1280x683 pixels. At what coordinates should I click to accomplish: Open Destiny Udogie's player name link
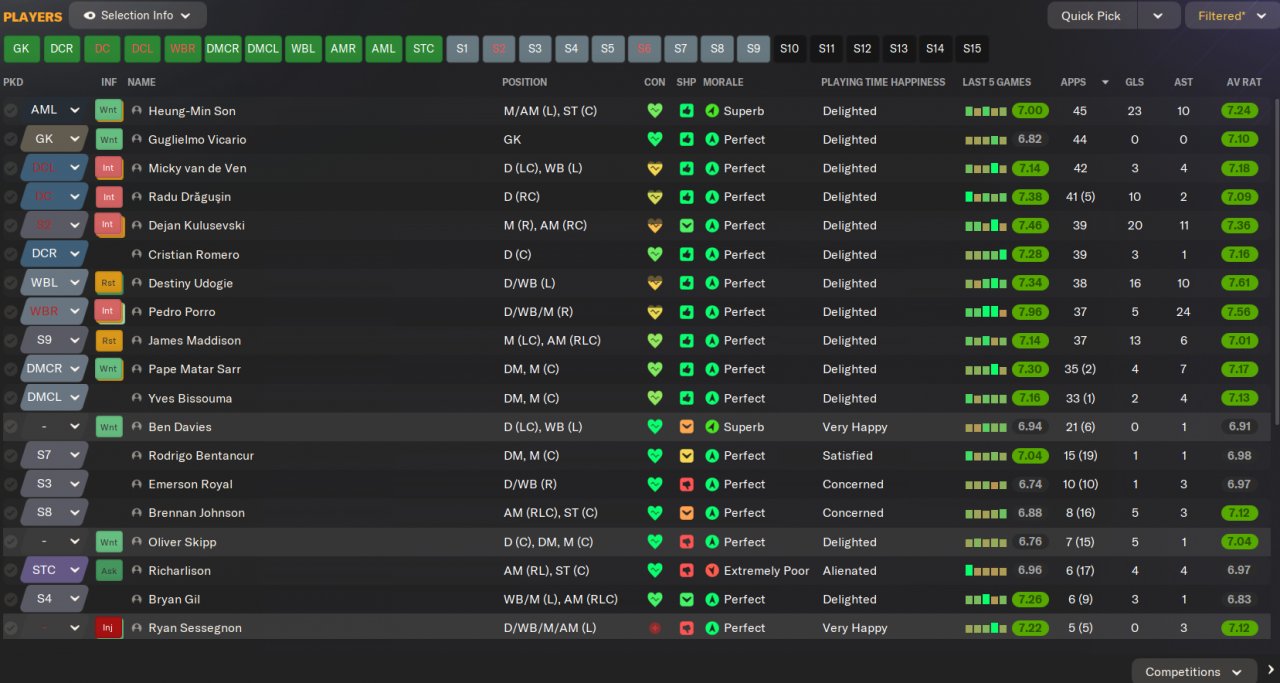coord(190,283)
